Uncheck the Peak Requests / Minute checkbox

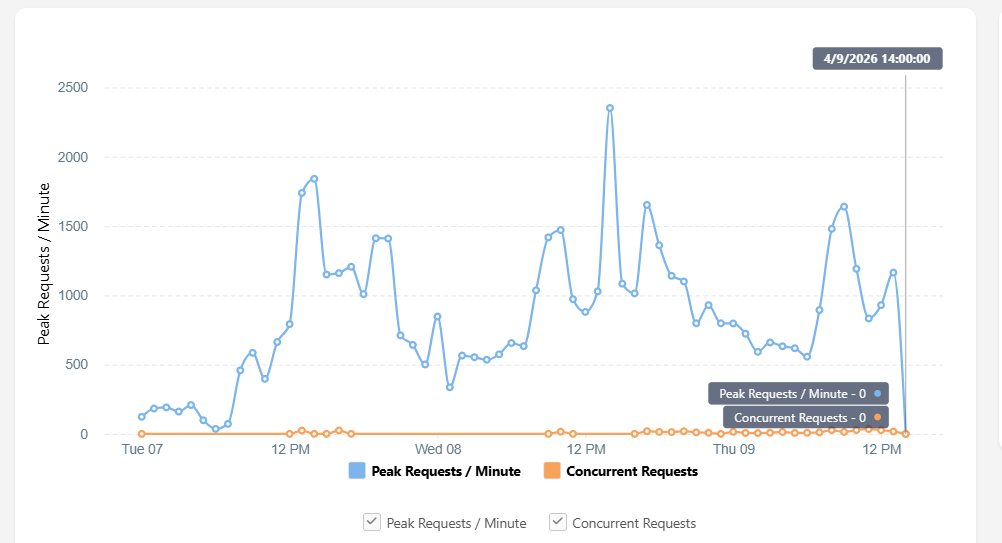click(371, 522)
